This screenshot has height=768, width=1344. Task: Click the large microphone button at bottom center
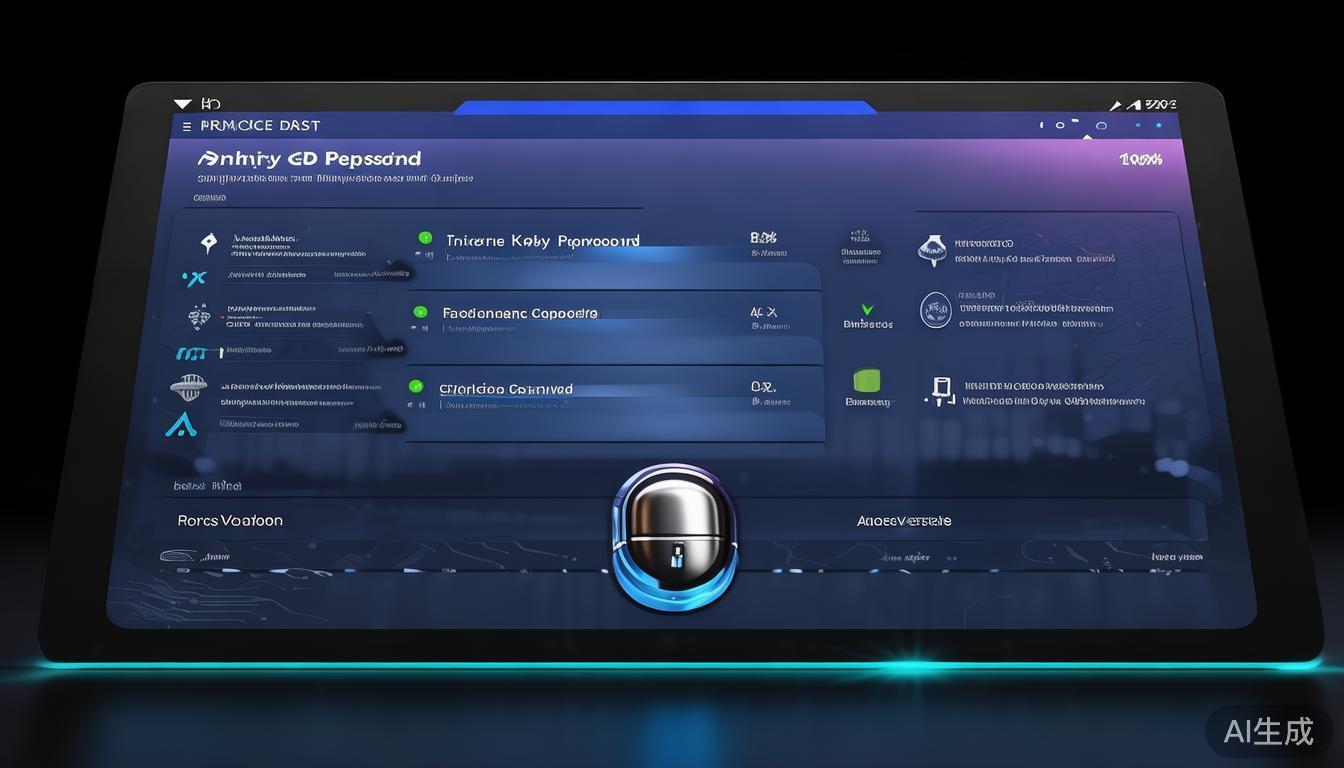coord(674,537)
